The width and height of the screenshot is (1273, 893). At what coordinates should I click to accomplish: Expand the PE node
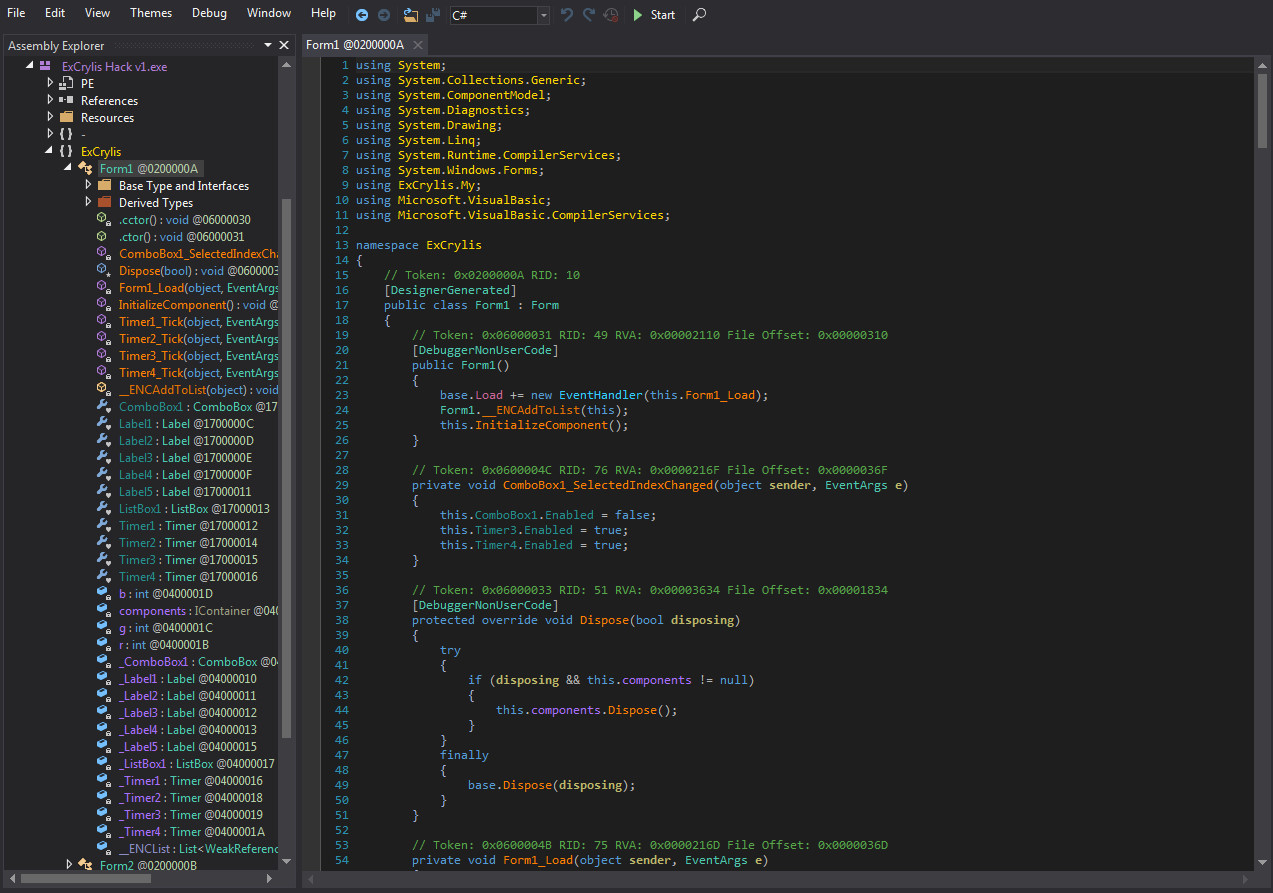click(50, 83)
